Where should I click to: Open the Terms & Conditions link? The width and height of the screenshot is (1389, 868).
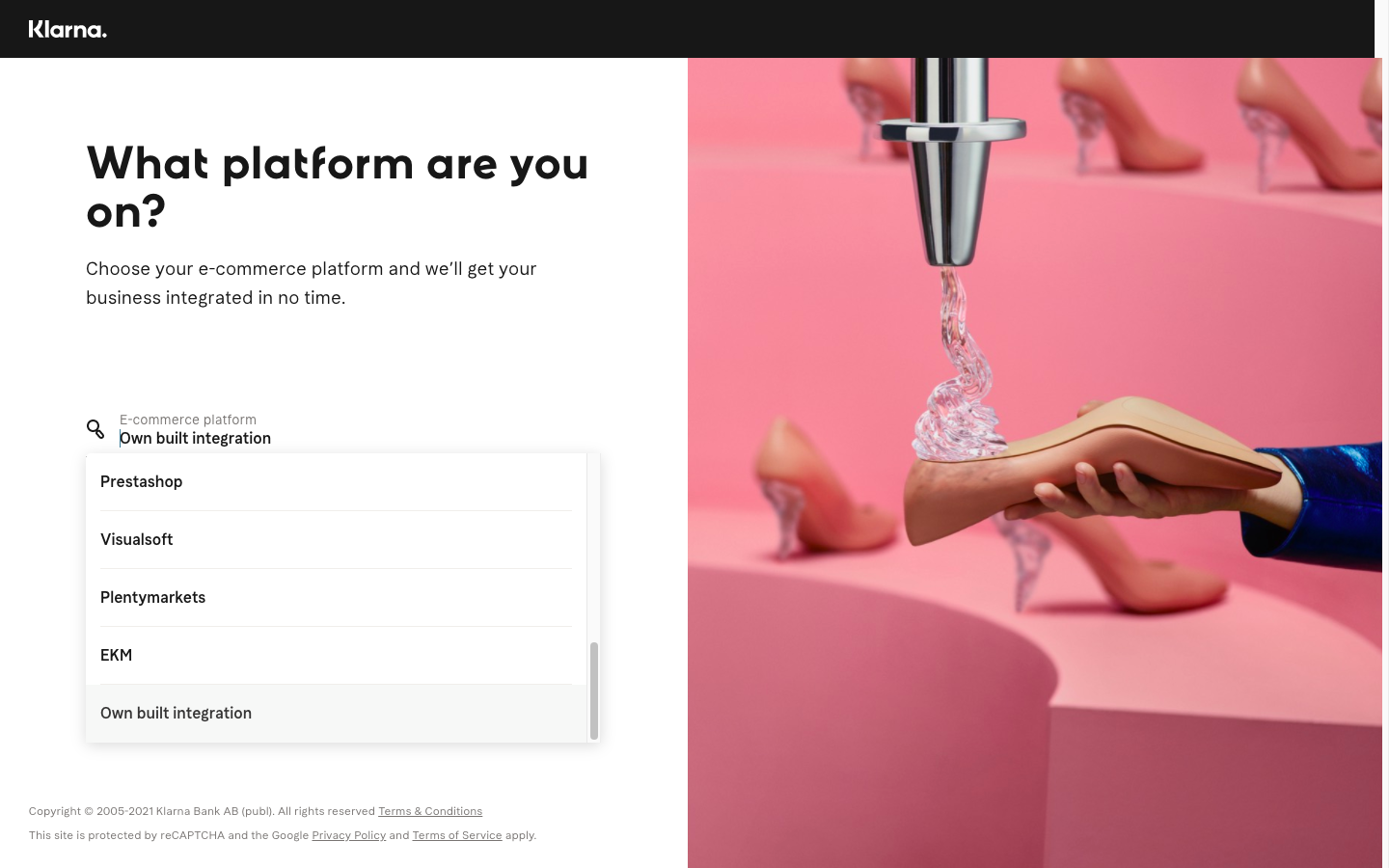[x=430, y=811]
